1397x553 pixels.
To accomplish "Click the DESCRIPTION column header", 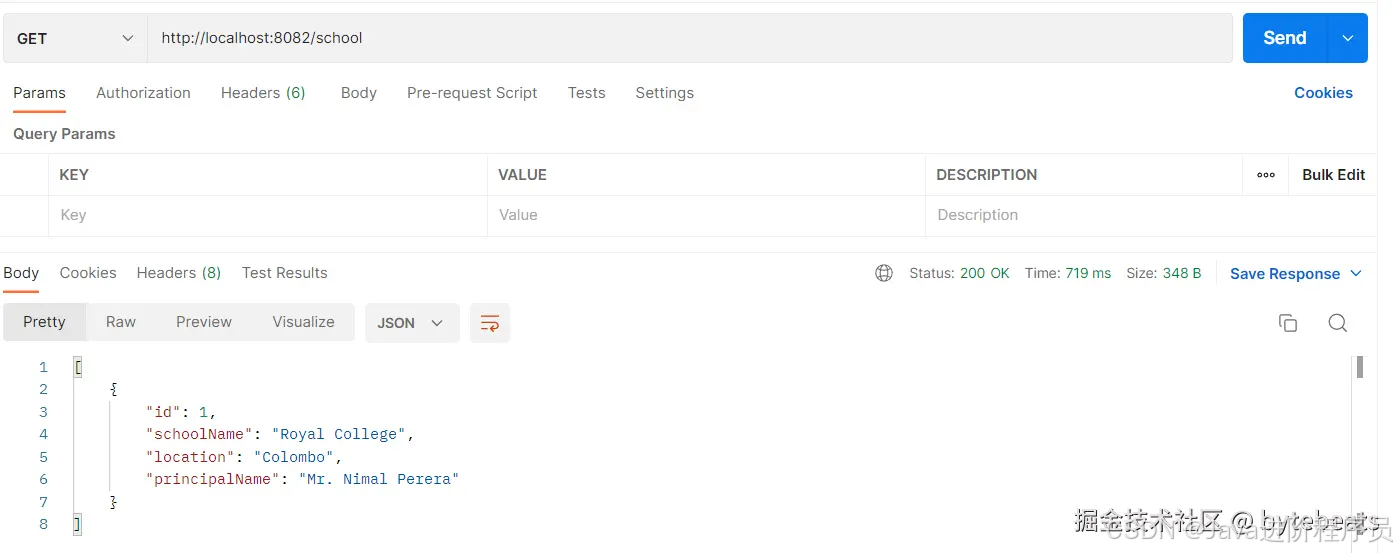I will pos(986,175).
